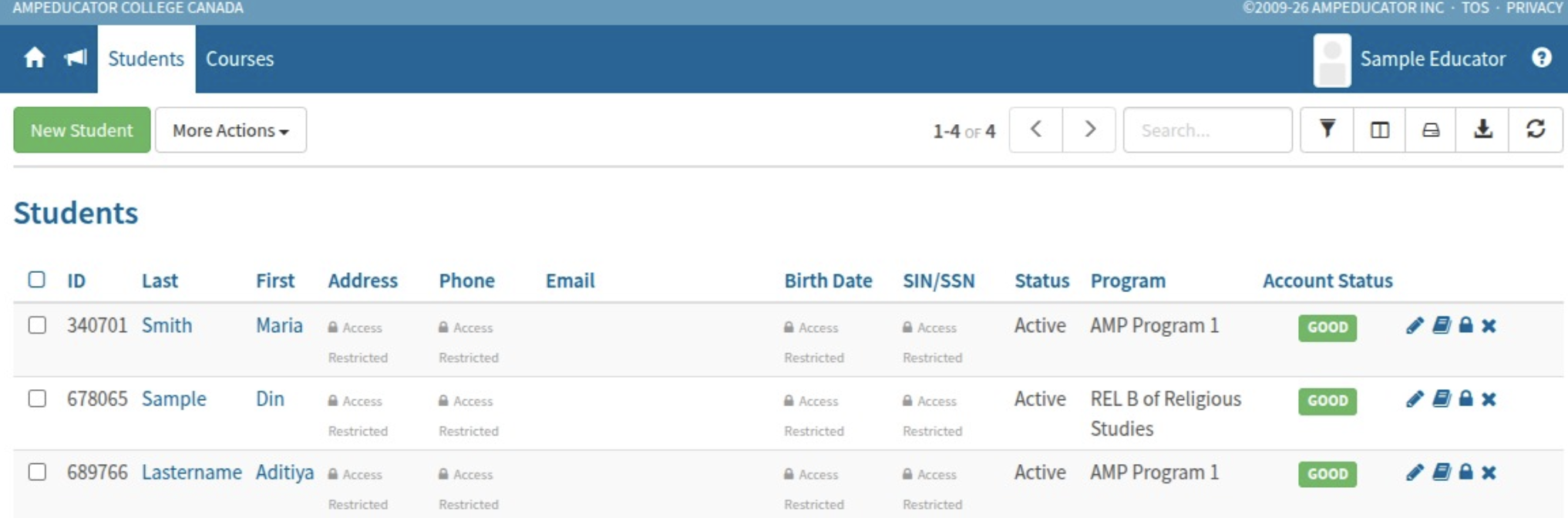The image size is (1568, 518).
Task: Click the 689766 student ID cell
Action: pos(97,472)
